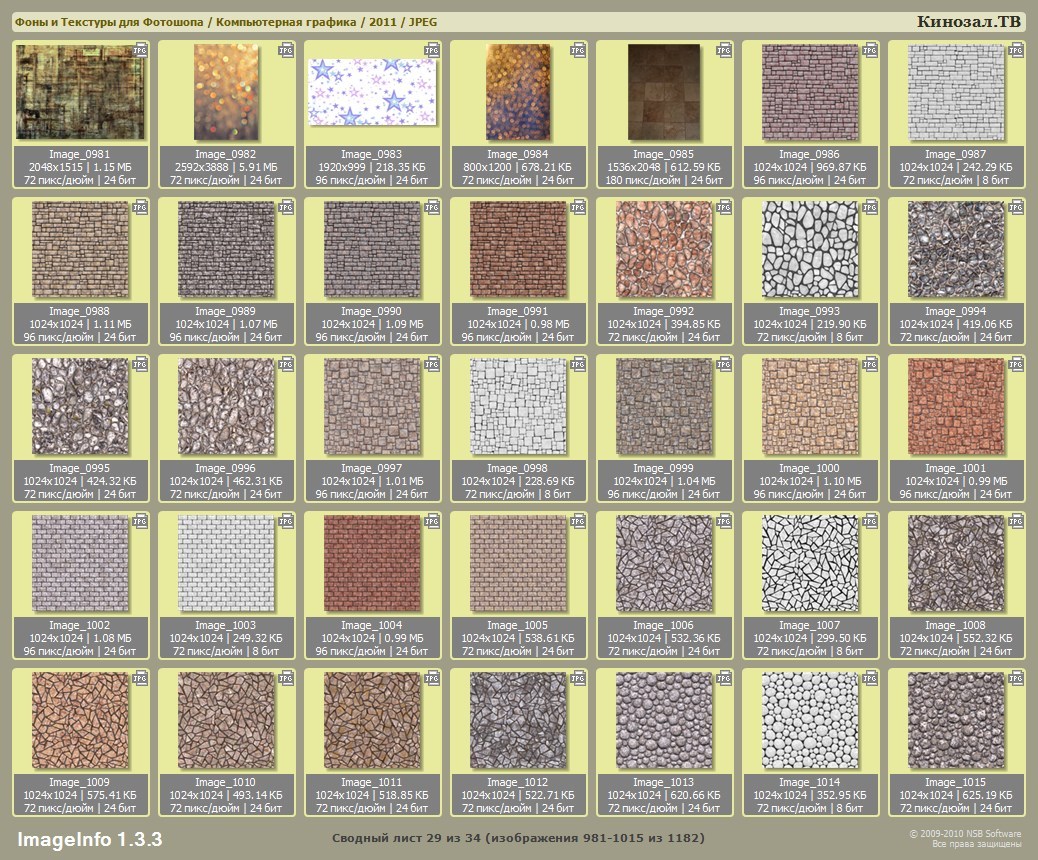The height and width of the screenshot is (860, 1038).
Task: Click the JPG icon on Image_0984
Action: pos(579,49)
